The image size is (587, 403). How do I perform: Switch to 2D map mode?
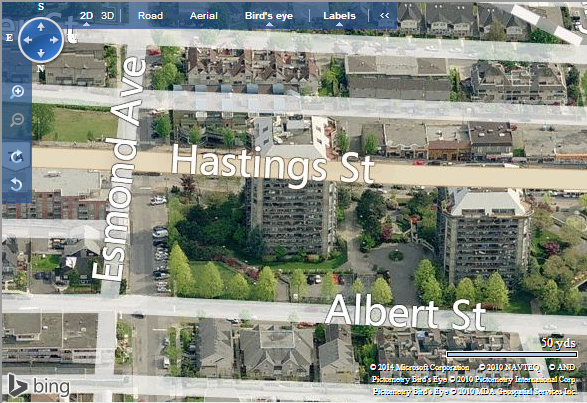click(86, 16)
